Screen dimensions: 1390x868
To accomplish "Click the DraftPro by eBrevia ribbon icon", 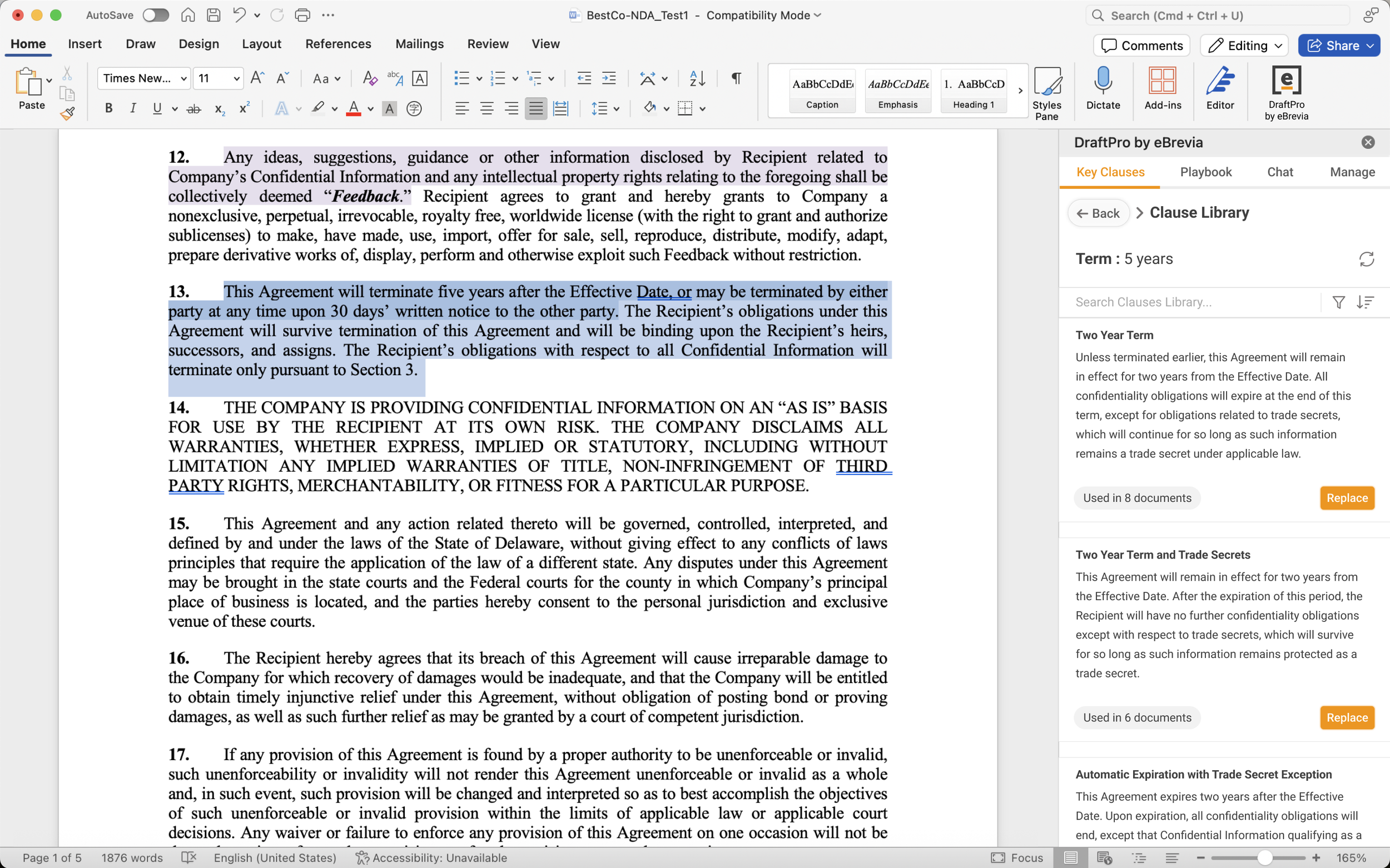I will (x=1286, y=93).
